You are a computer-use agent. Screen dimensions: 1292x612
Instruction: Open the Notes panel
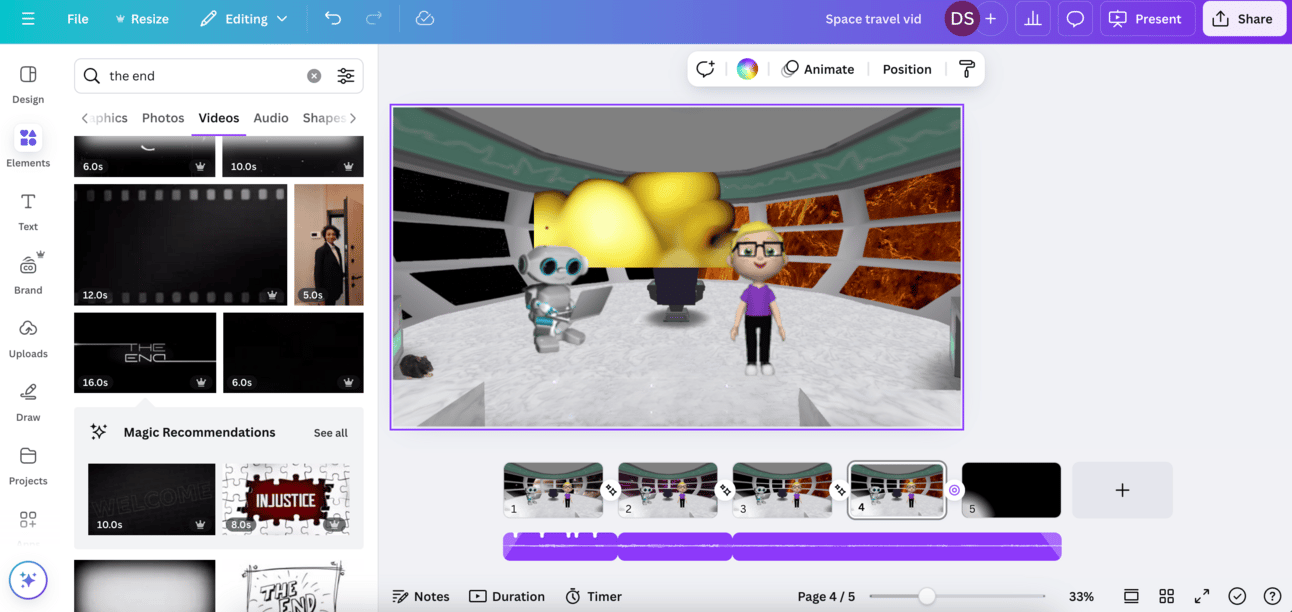point(421,596)
